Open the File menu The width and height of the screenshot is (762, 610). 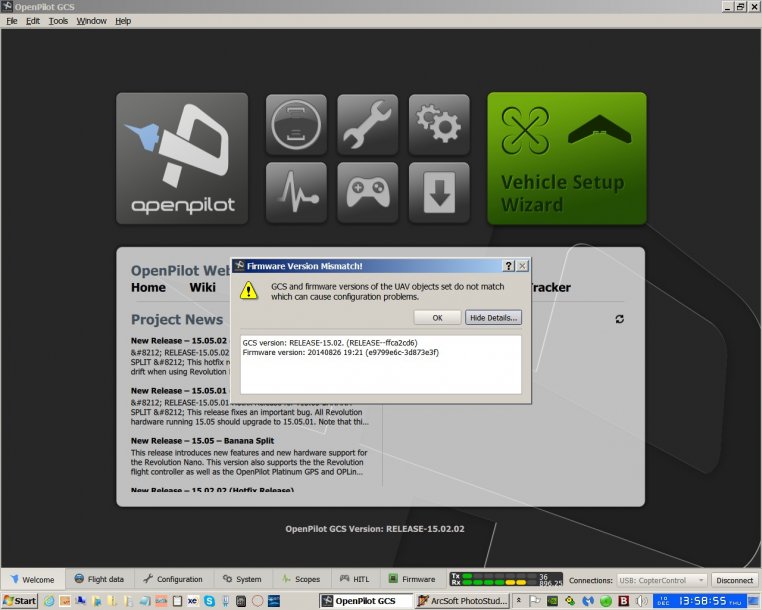(12, 21)
